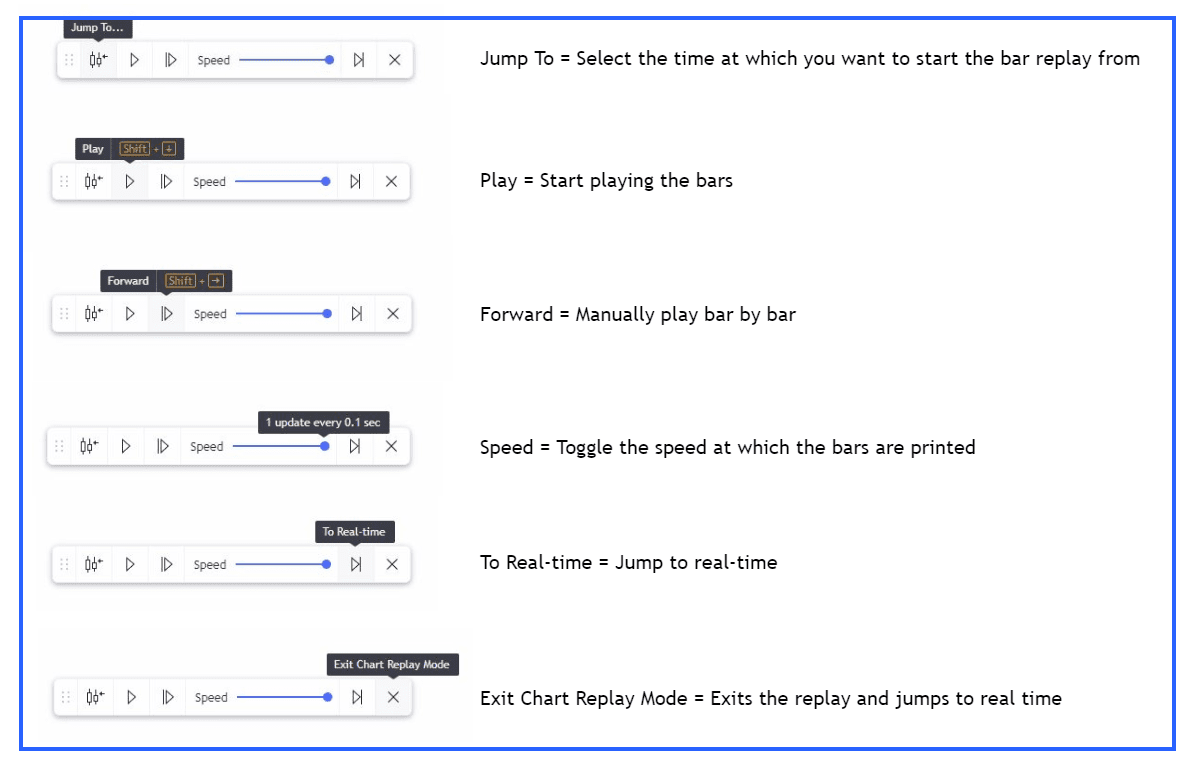Click X icon under Exit Chart Replay Mode tooltip
1189x761 pixels.
tap(393, 697)
